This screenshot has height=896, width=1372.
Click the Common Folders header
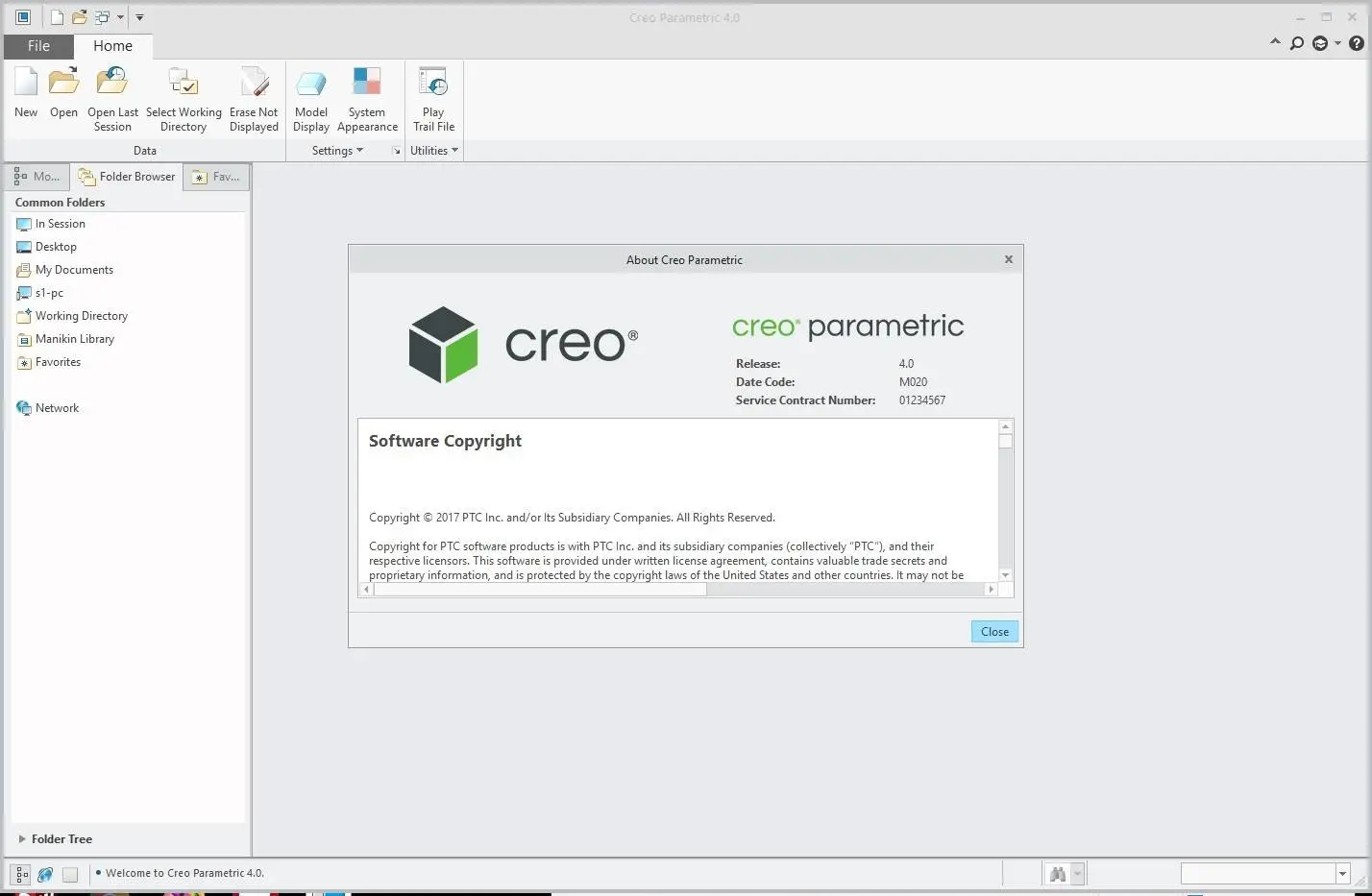[60, 203]
